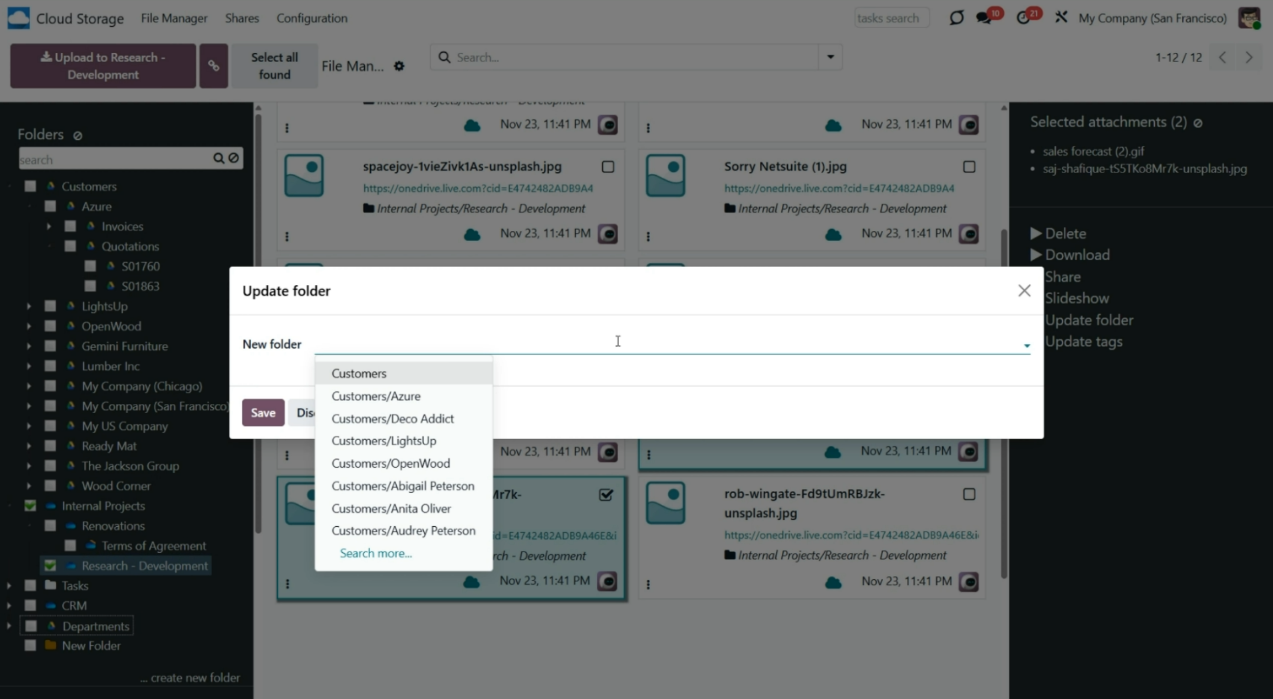The width and height of the screenshot is (1273, 699).
Task: Click the tasks search input field
Action: [x=891, y=18]
